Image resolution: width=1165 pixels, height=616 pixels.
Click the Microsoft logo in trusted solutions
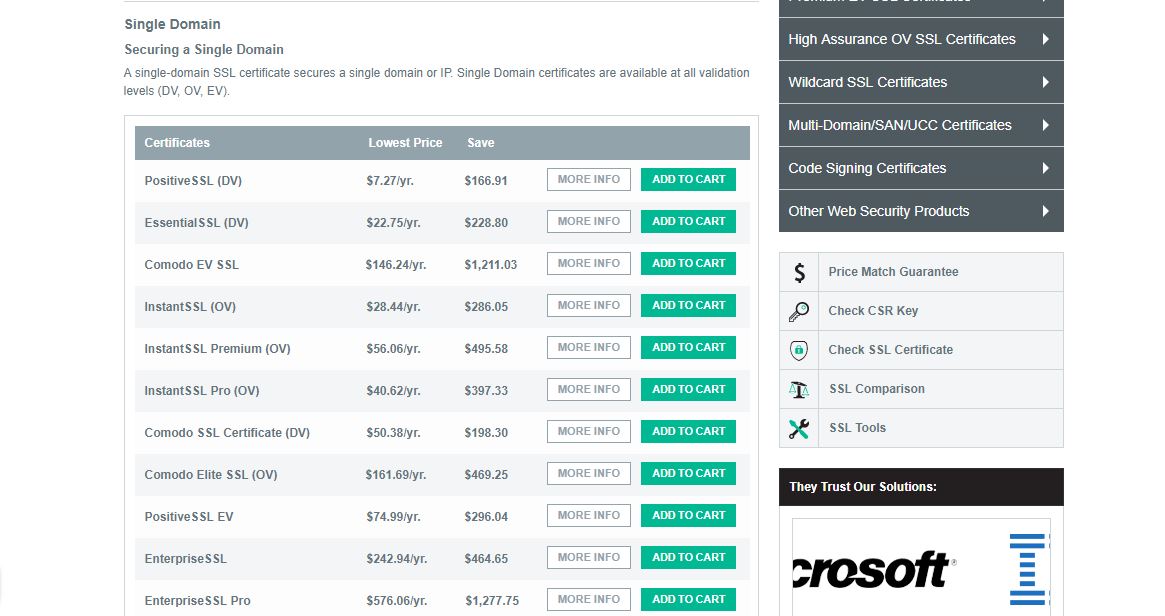coord(874,570)
